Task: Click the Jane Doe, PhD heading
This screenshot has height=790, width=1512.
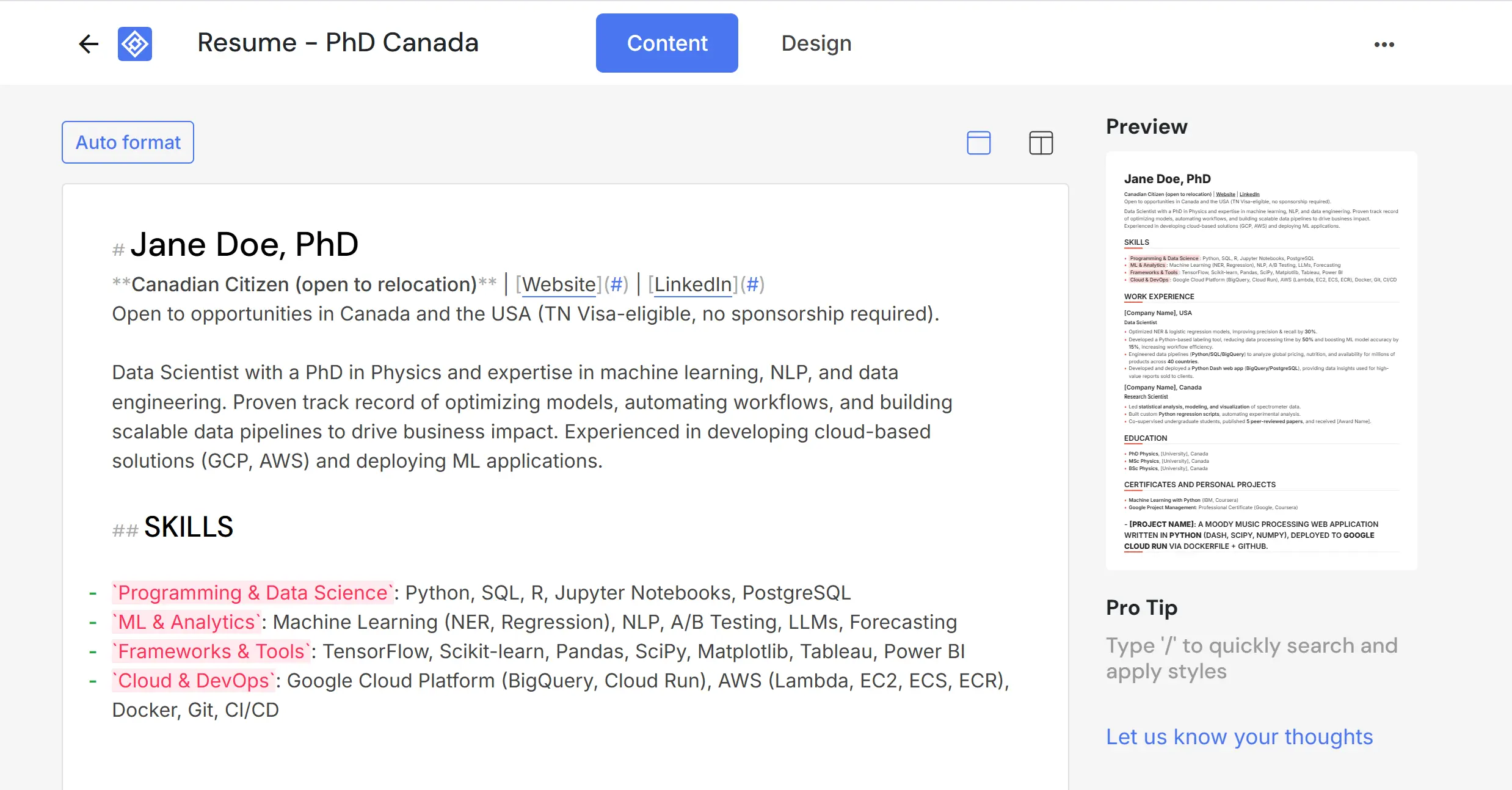Action: tap(244, 245)
